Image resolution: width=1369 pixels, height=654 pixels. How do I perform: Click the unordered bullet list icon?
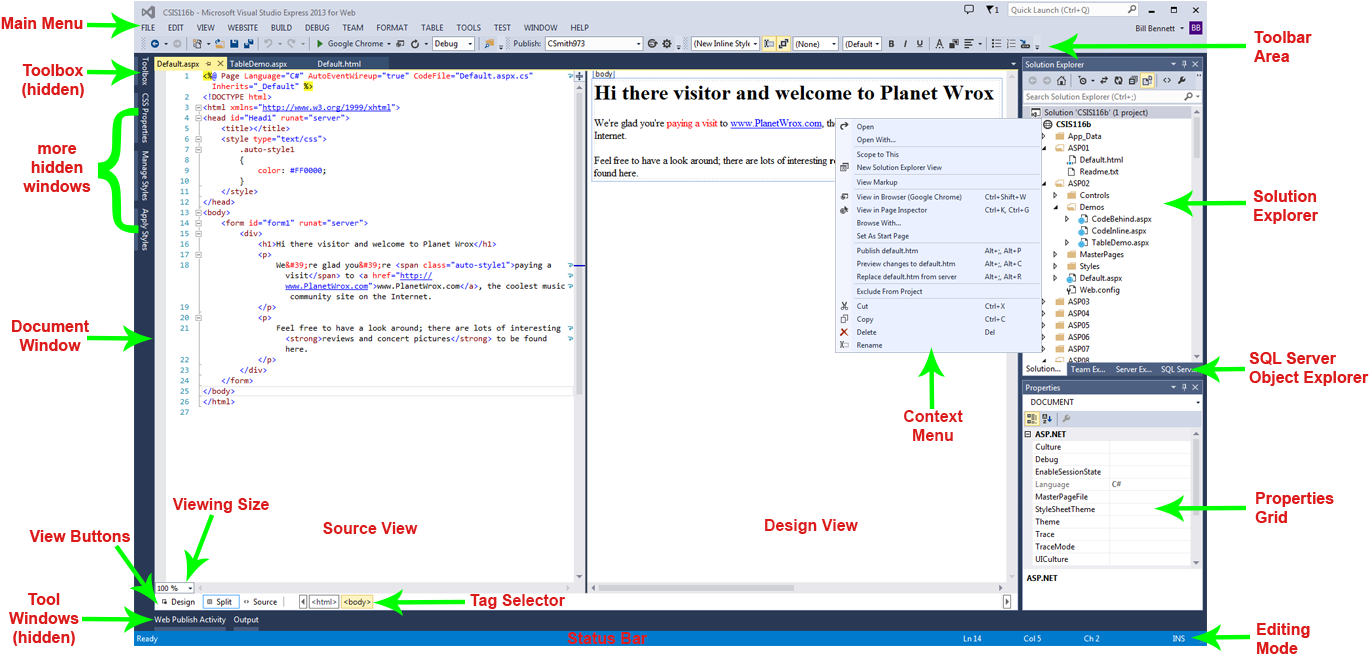click(996, 44)
